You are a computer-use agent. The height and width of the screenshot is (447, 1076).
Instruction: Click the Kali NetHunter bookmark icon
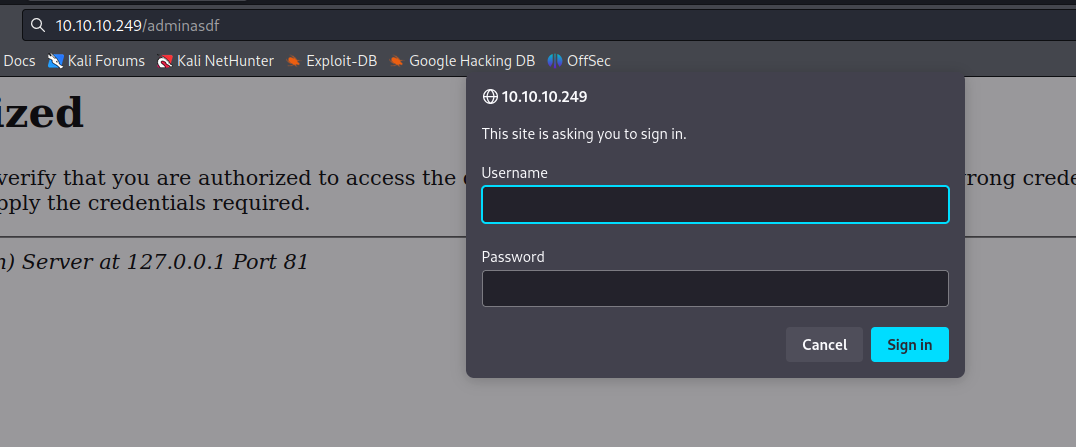(165, 61)
